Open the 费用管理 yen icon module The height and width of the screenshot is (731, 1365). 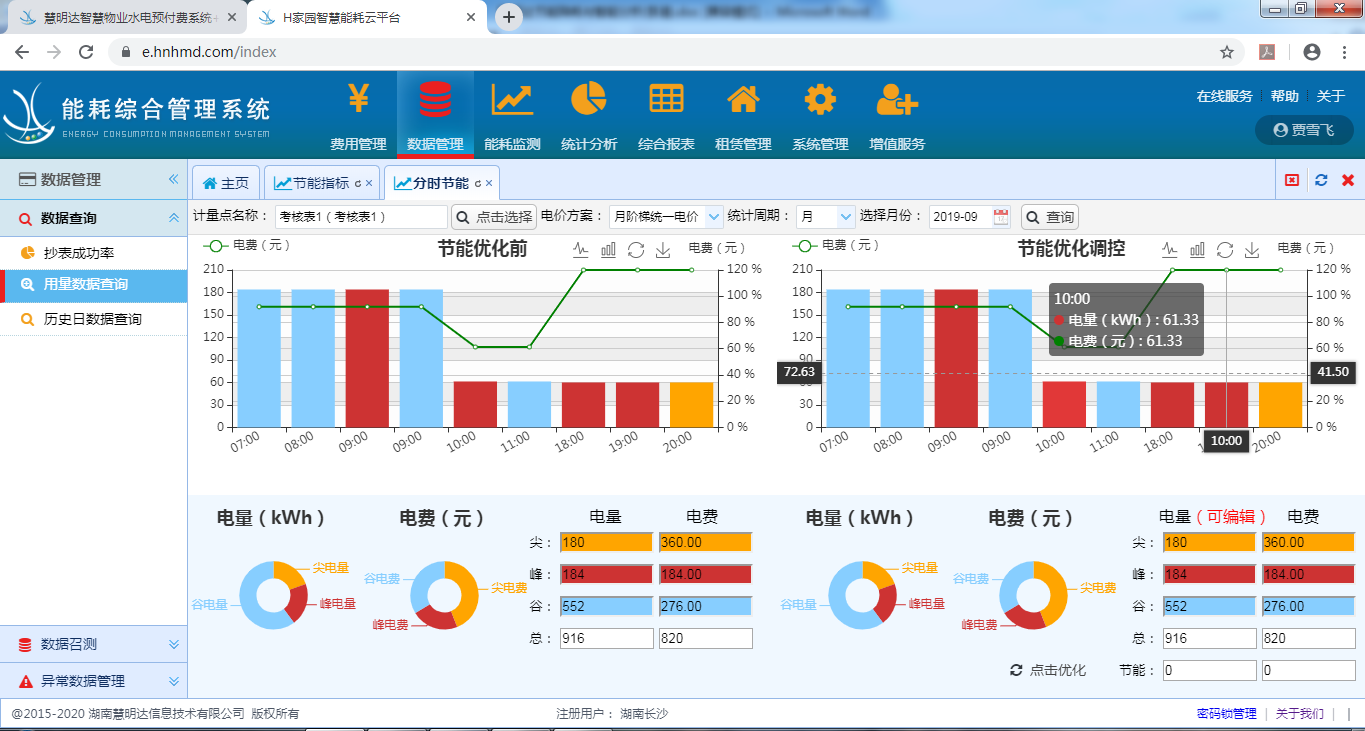(x=358, y=115)
